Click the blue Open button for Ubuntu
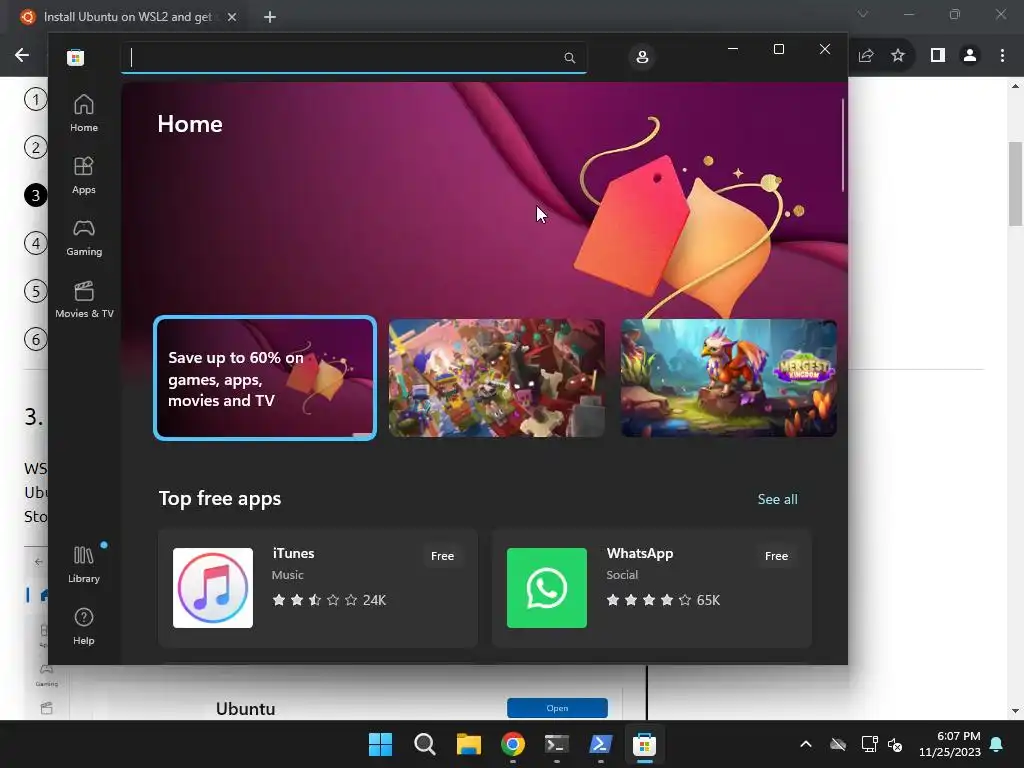Screen dimensions: 1024x768 coord(557,708)
